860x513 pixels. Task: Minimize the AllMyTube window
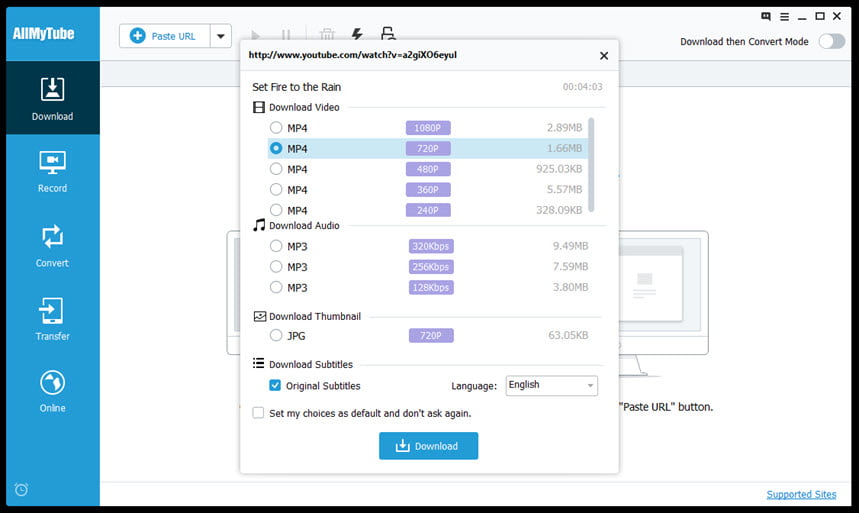tap(802, 17)
